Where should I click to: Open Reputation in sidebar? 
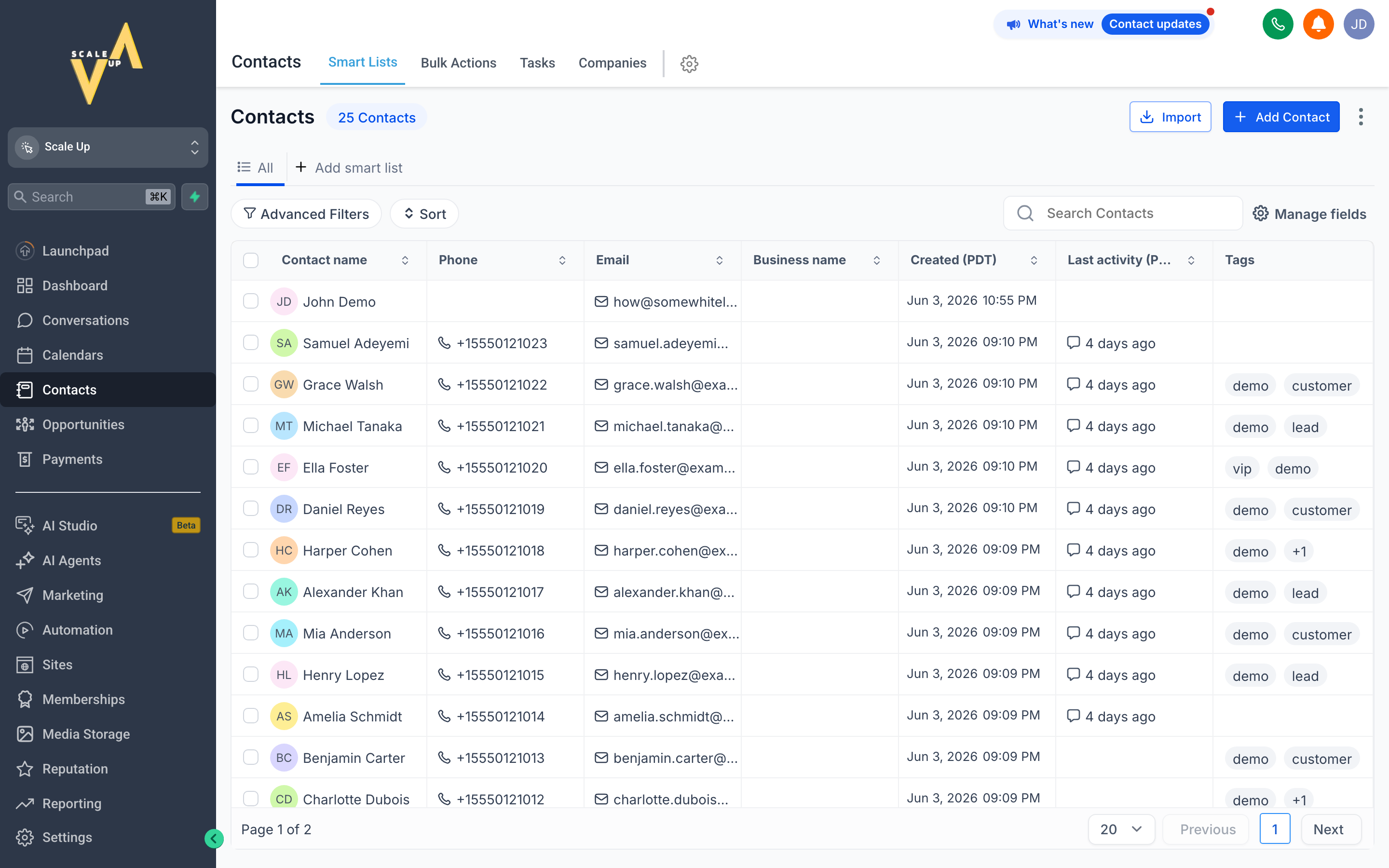tap(108, 769)
